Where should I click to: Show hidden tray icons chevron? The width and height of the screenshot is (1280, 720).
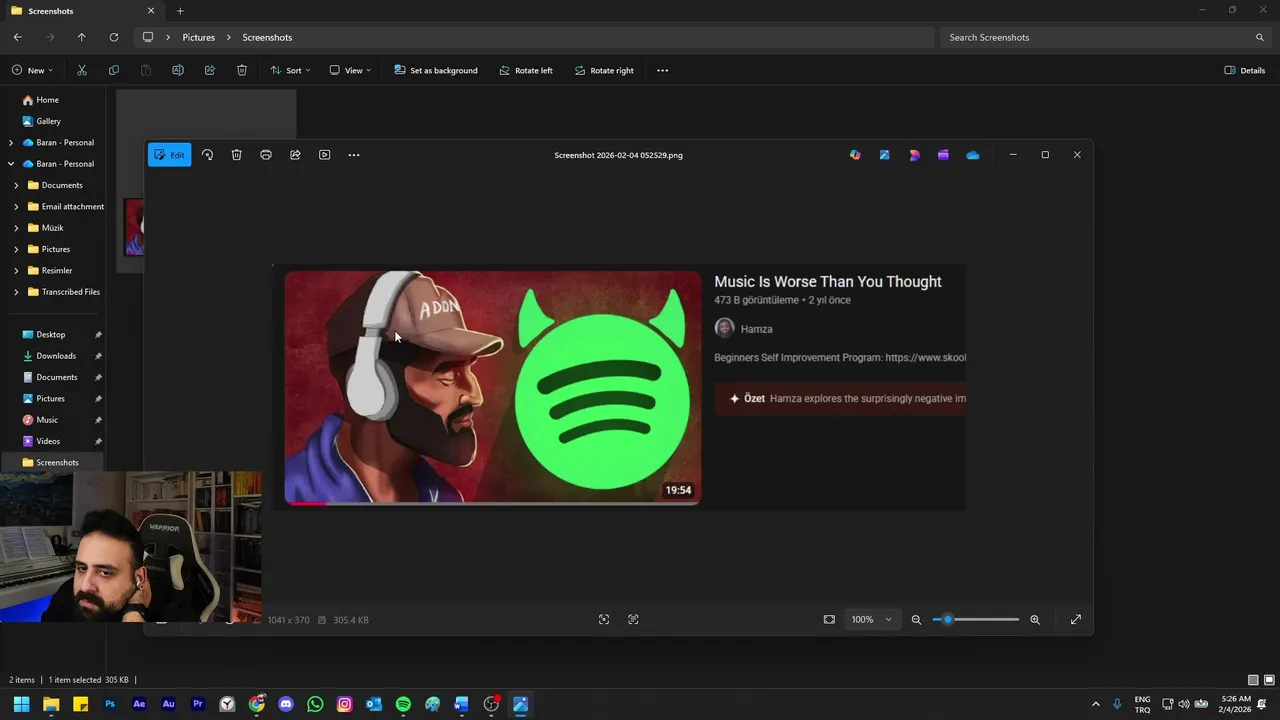point(1095,704)
